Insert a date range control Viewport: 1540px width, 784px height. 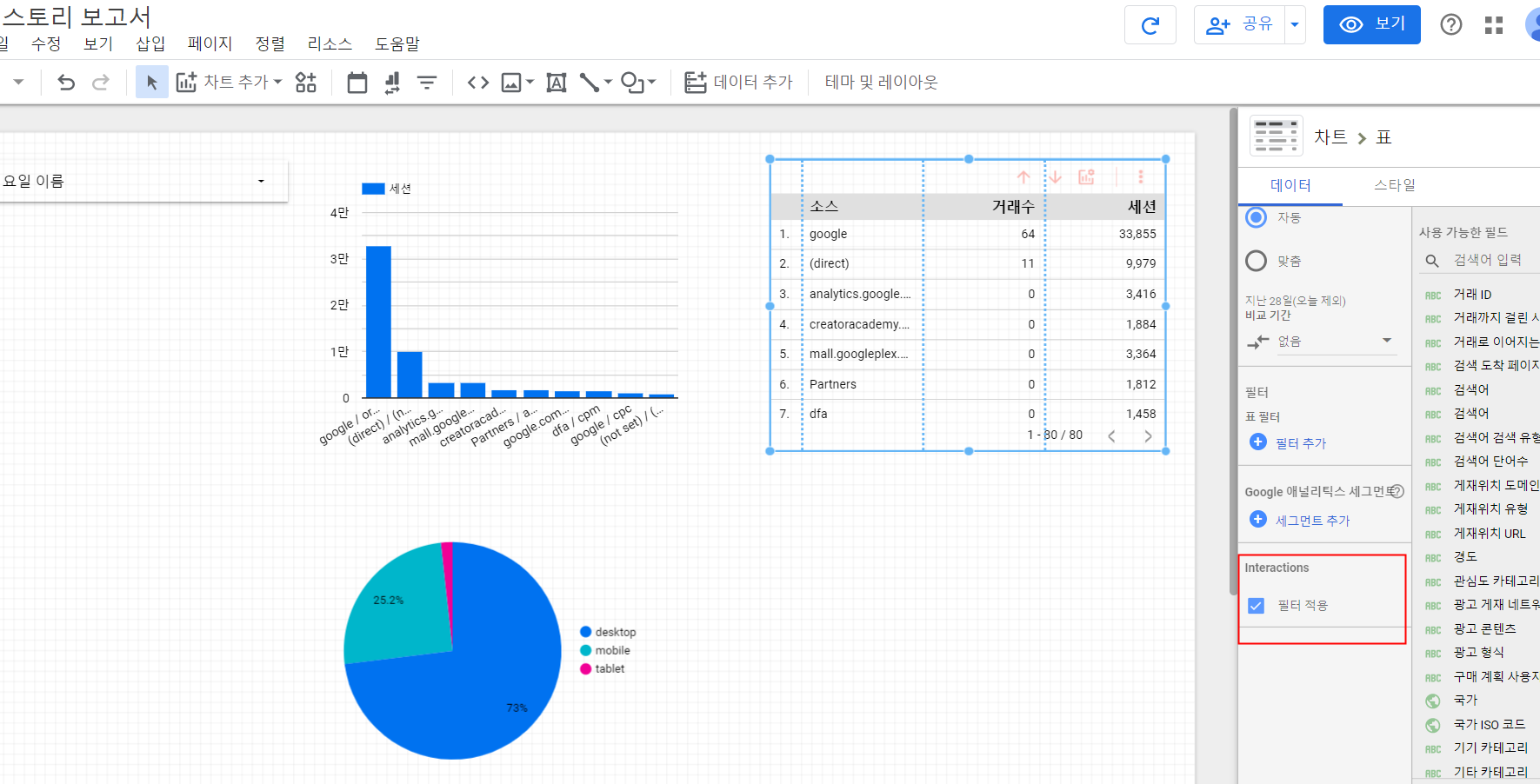(357, 83)
